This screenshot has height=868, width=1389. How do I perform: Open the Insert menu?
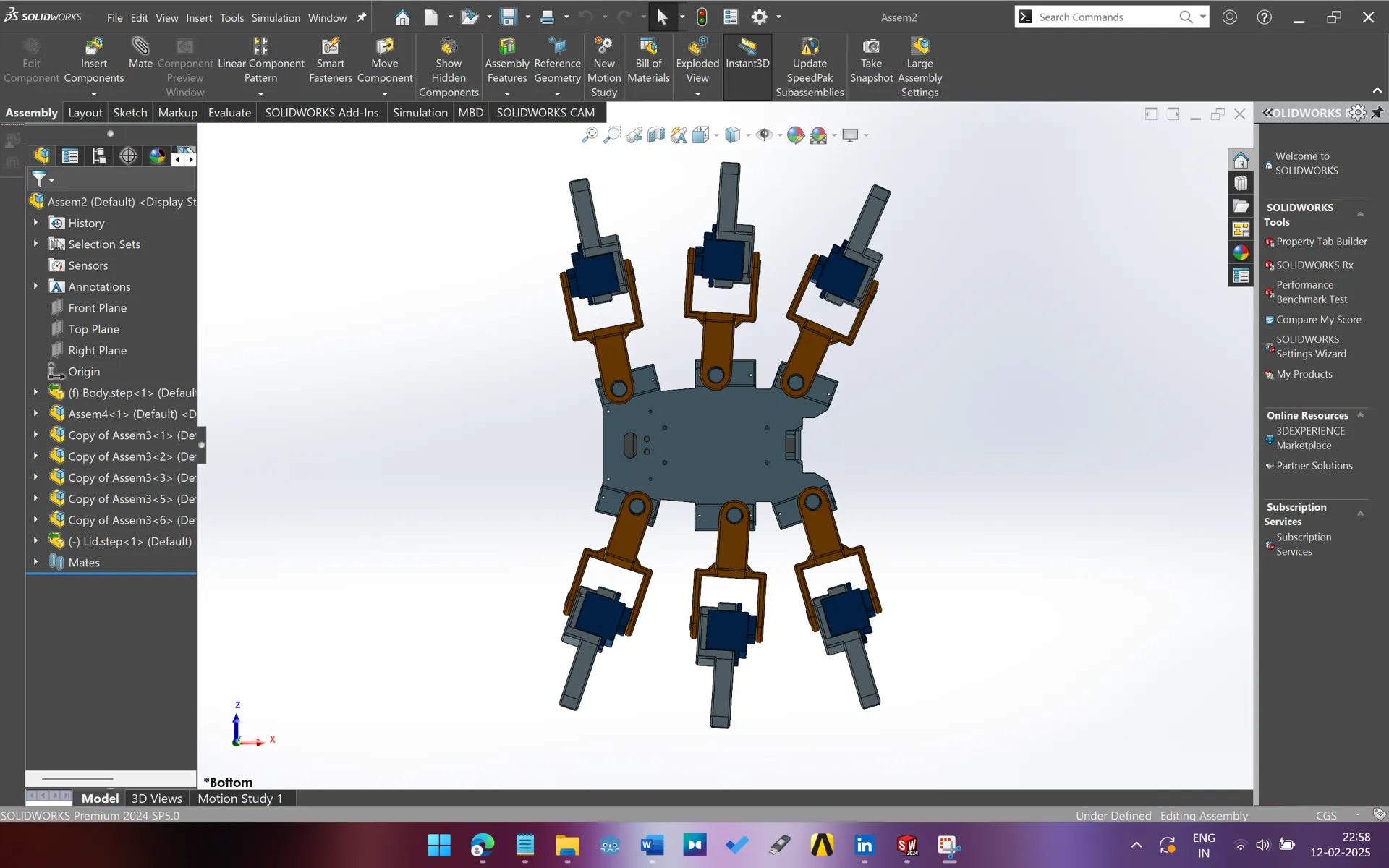click(x=199, y=17)
